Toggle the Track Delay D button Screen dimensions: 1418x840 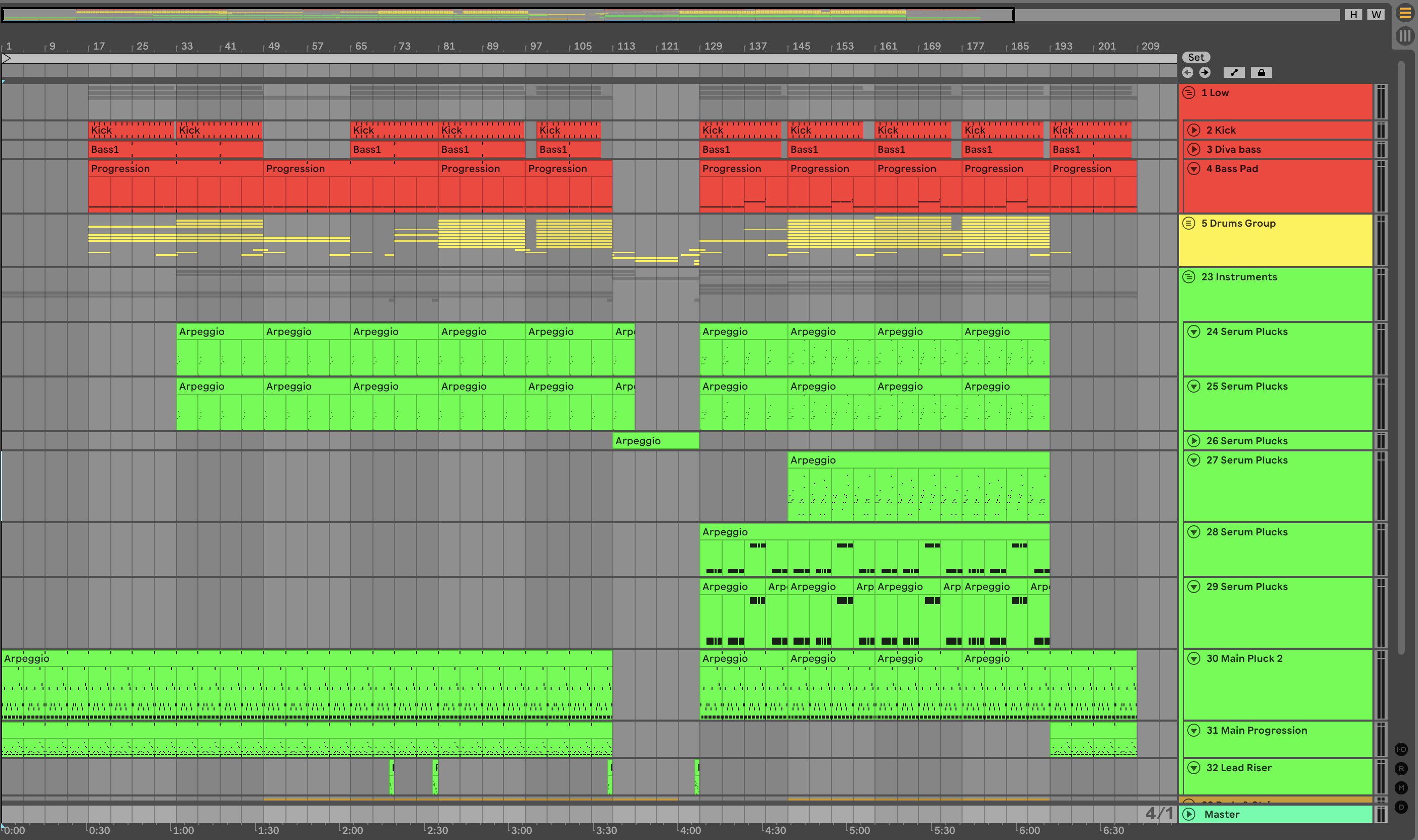click(1401, 807)
